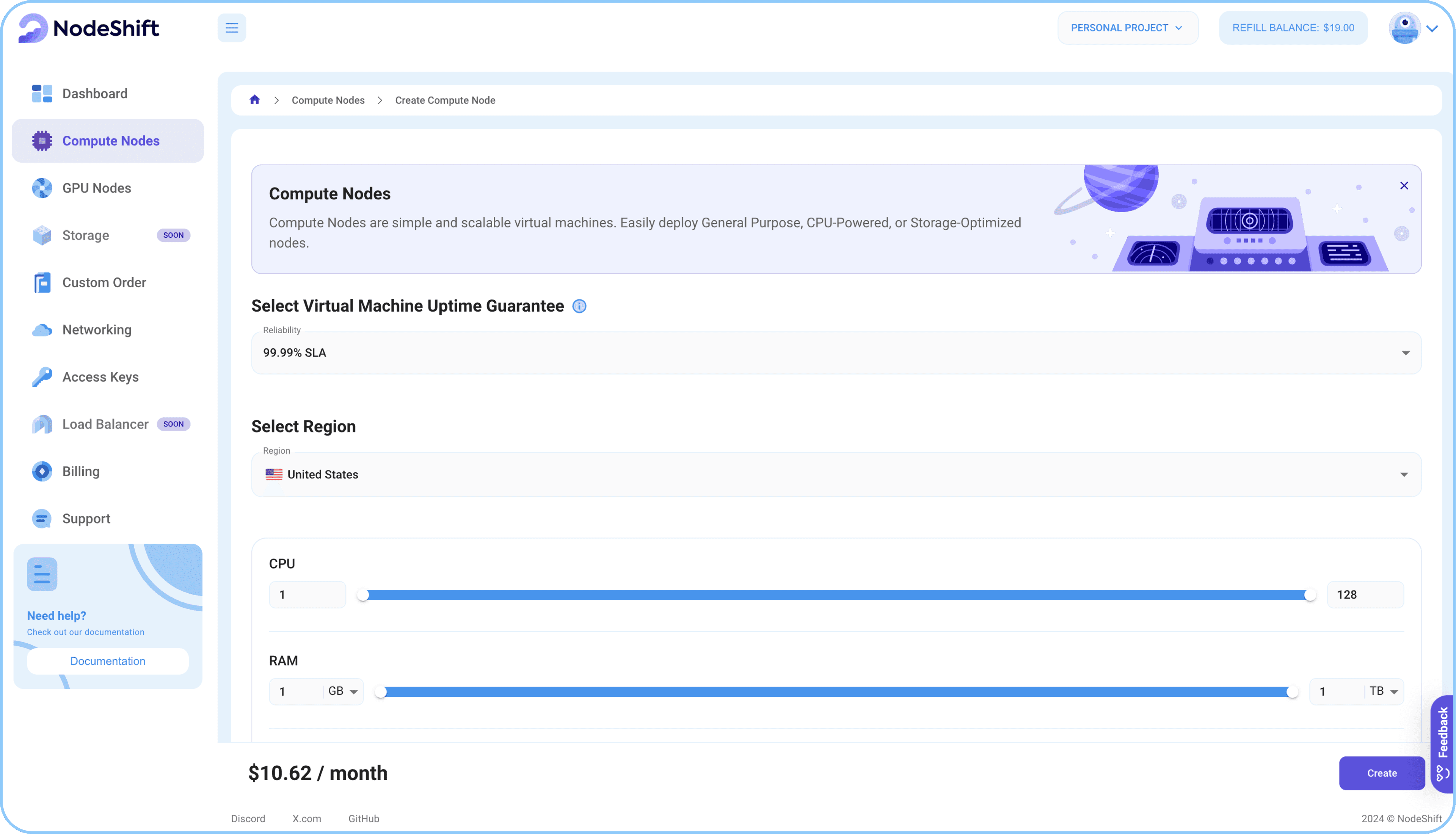This screenshot has width=1456, height=834.
Task: Click the CPU minimum value field
Action: click(x=308, y=594)
